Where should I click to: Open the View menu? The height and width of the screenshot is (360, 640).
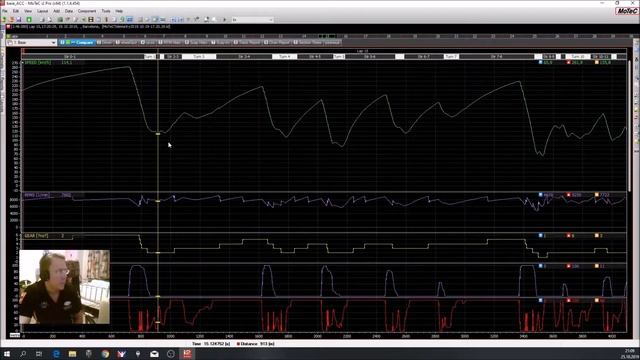[x=28, y=11]
